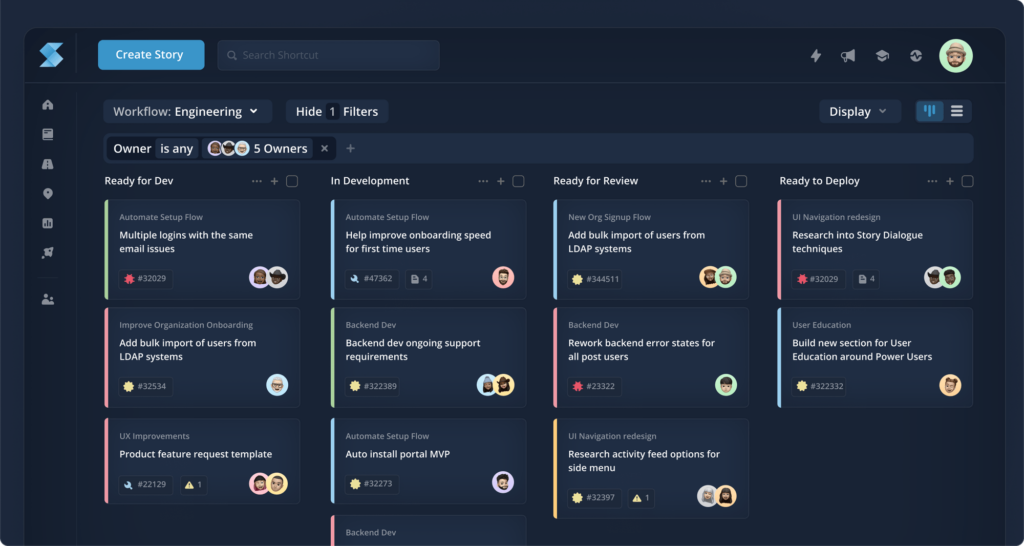Add a new filter with the plus icon
The image size is (1024, 546).
click(350, 148)
